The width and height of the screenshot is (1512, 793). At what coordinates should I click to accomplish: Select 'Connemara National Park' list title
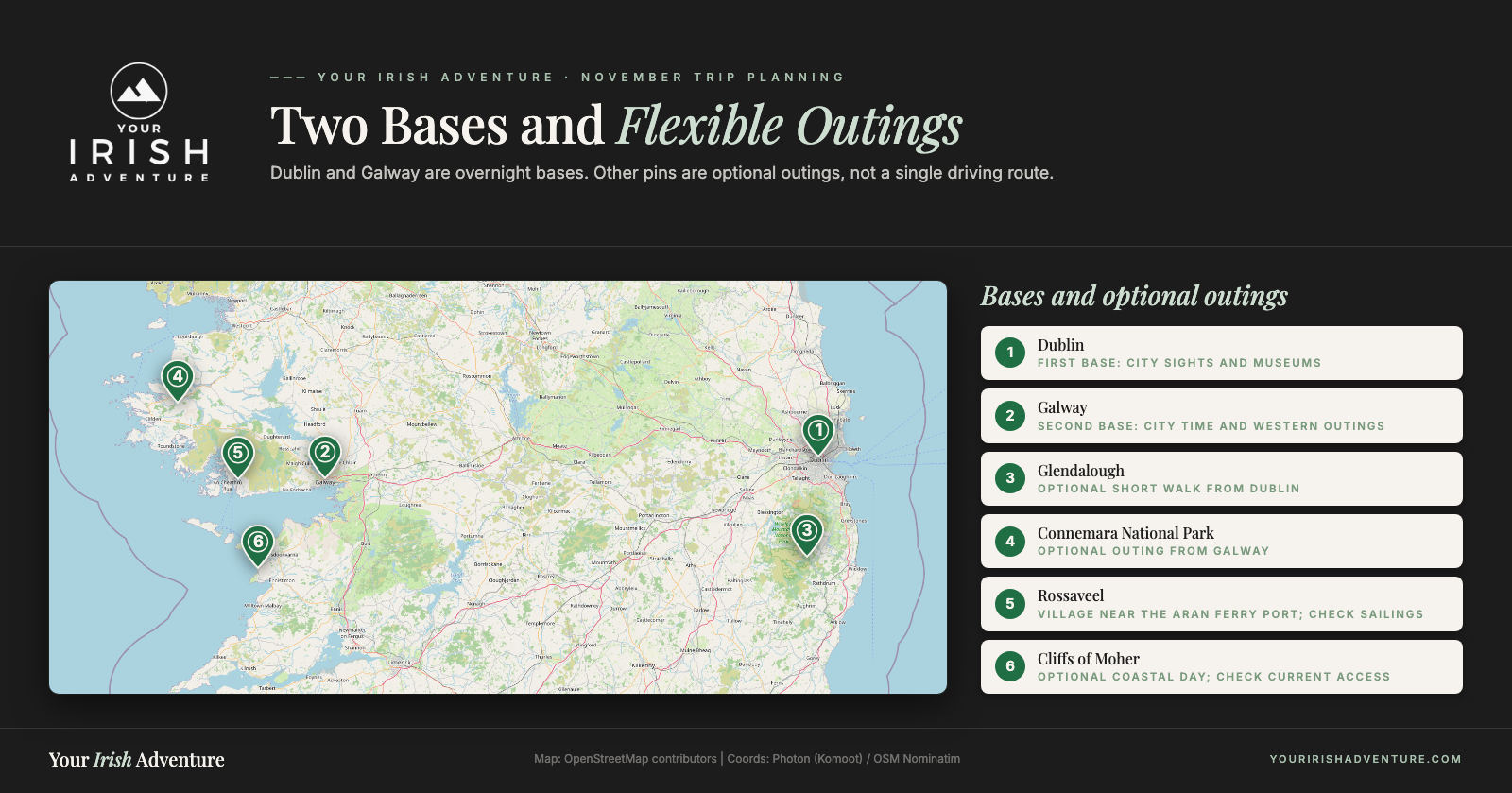(1125, 533)
